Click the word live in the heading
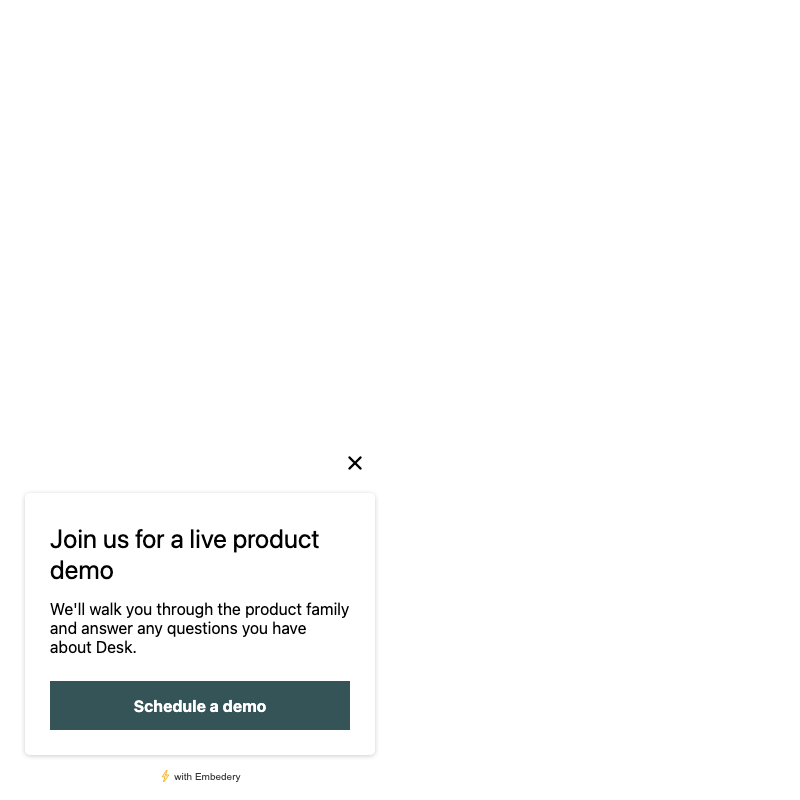The height and width of the screenshot is (800, 800). coord(208,539)
